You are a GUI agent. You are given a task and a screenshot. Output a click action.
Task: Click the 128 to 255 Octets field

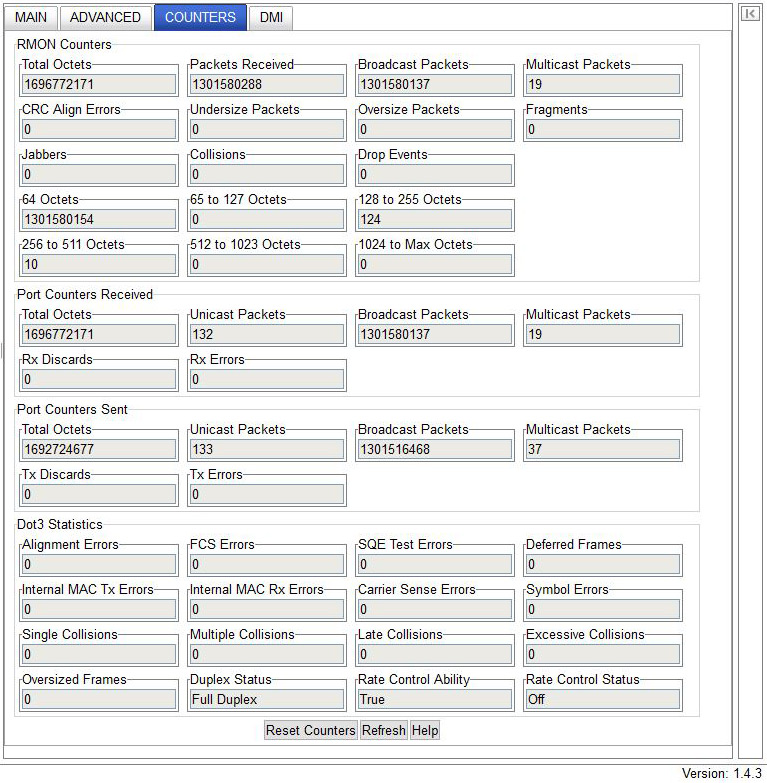tap(435, 219)
